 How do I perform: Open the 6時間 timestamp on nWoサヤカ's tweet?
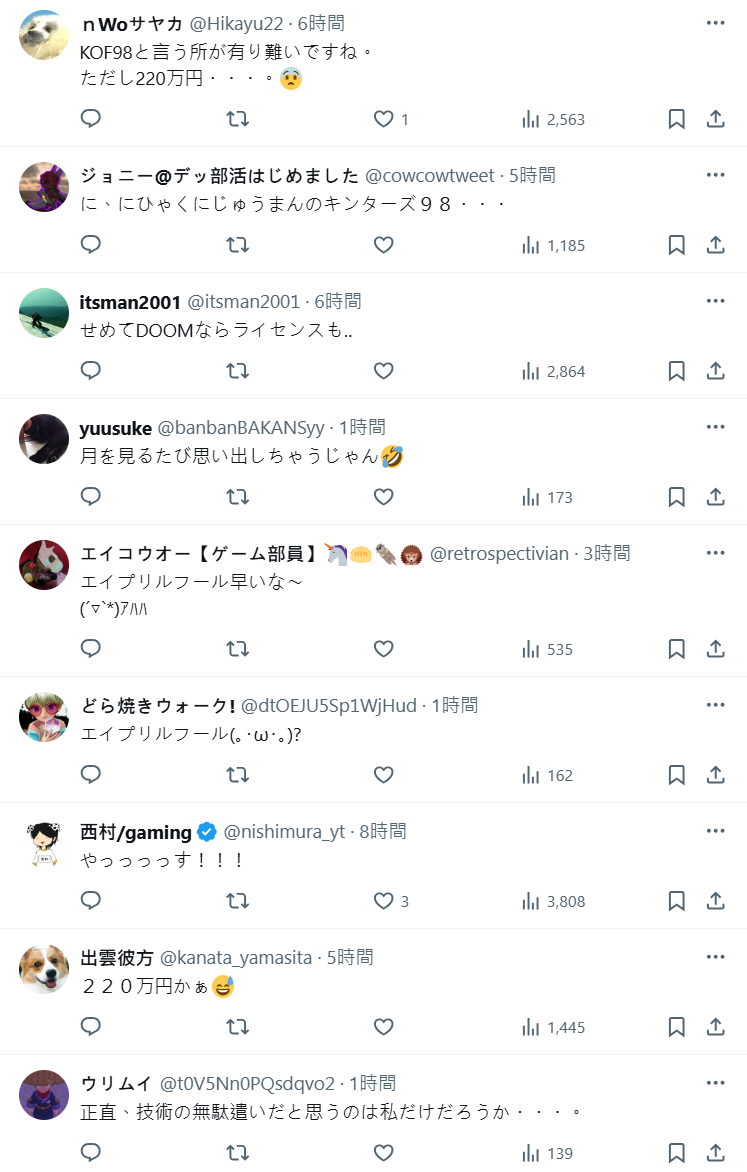coord(320,22)
